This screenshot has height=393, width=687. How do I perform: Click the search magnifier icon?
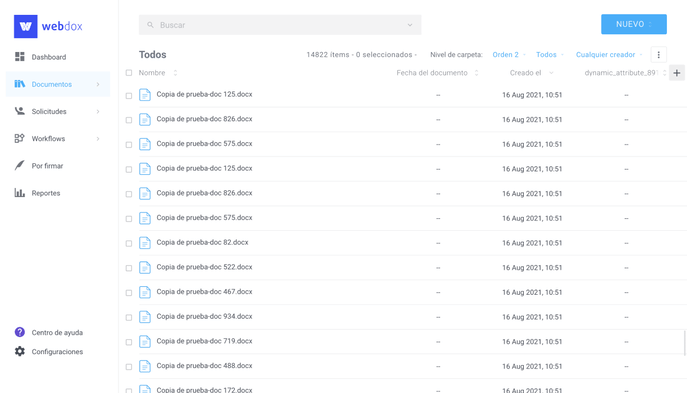tap(150, 25)
